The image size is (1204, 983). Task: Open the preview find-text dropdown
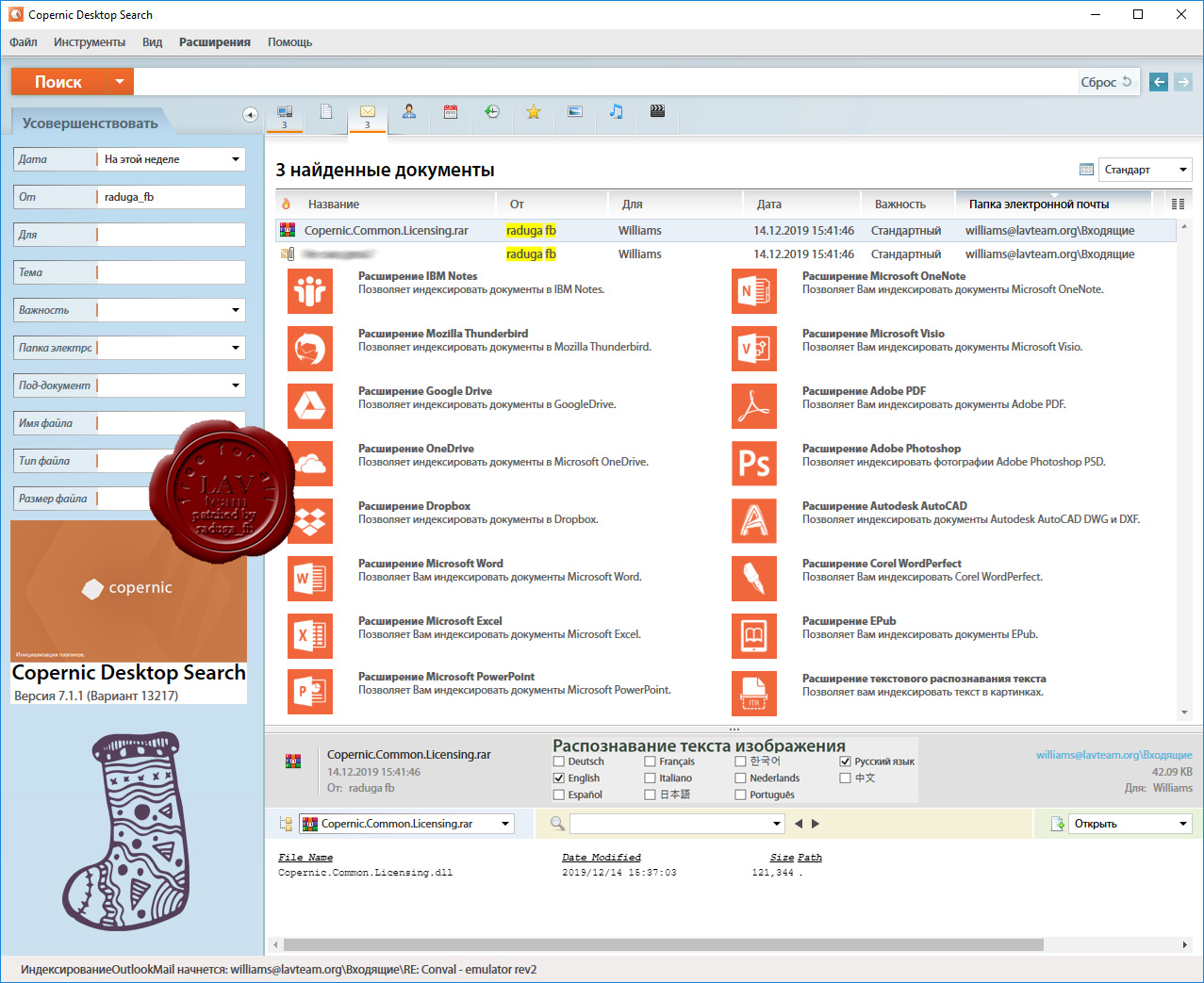pyautogui.click(x=777, y=824)
